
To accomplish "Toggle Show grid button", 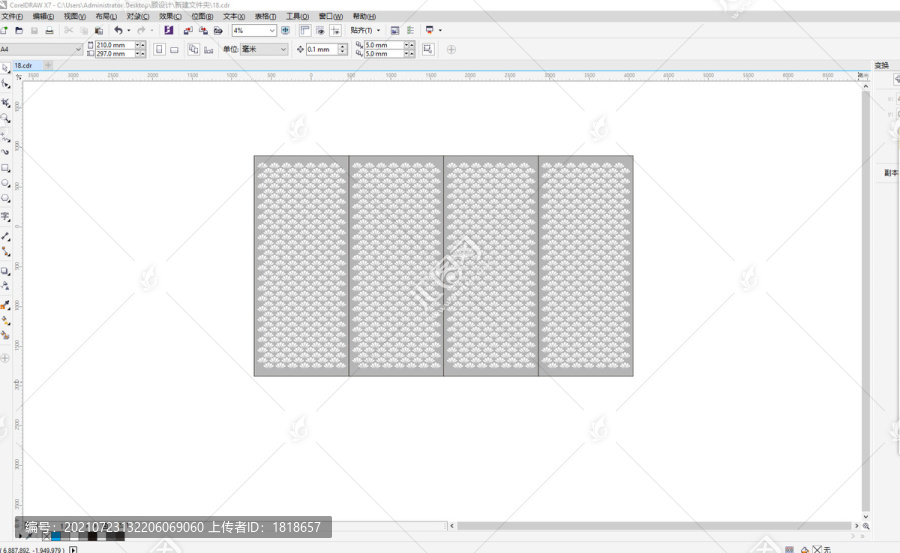I will click(320, 30).
